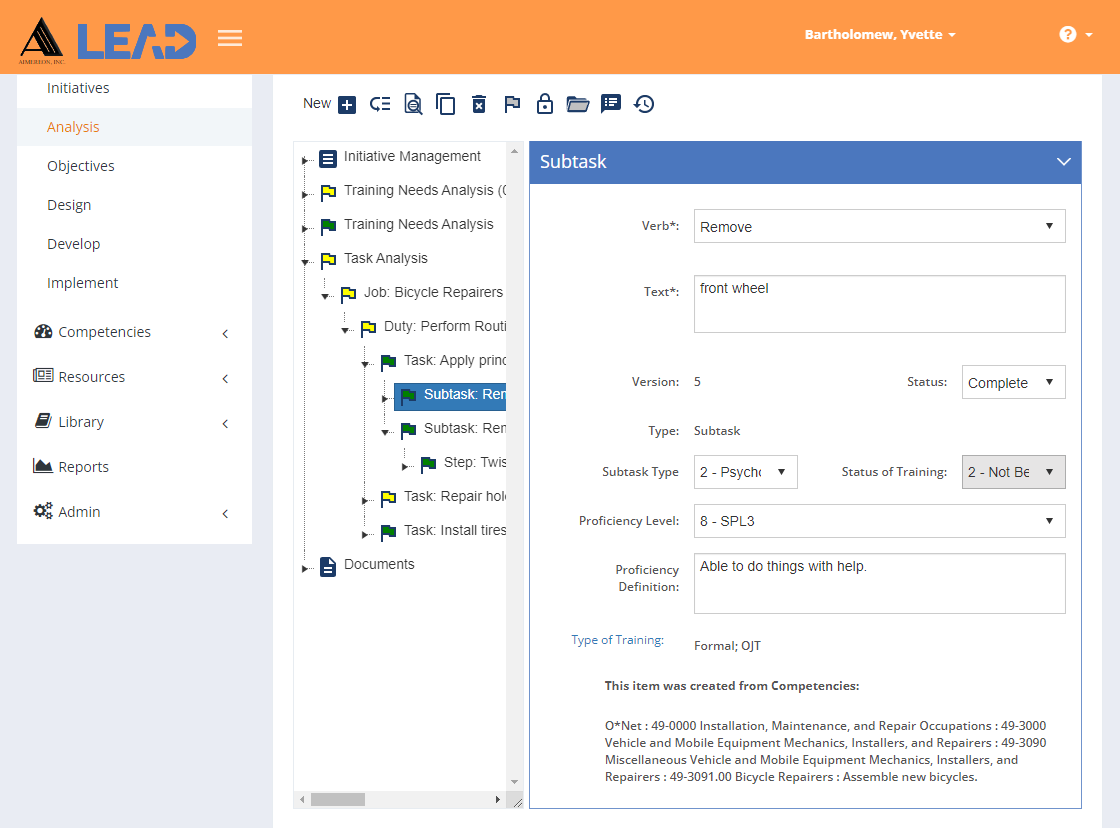Select Duty: Perform Routi tree item
Image resolution: width=1120 pixels, height=828 pixels.
[x=445, y=326]
